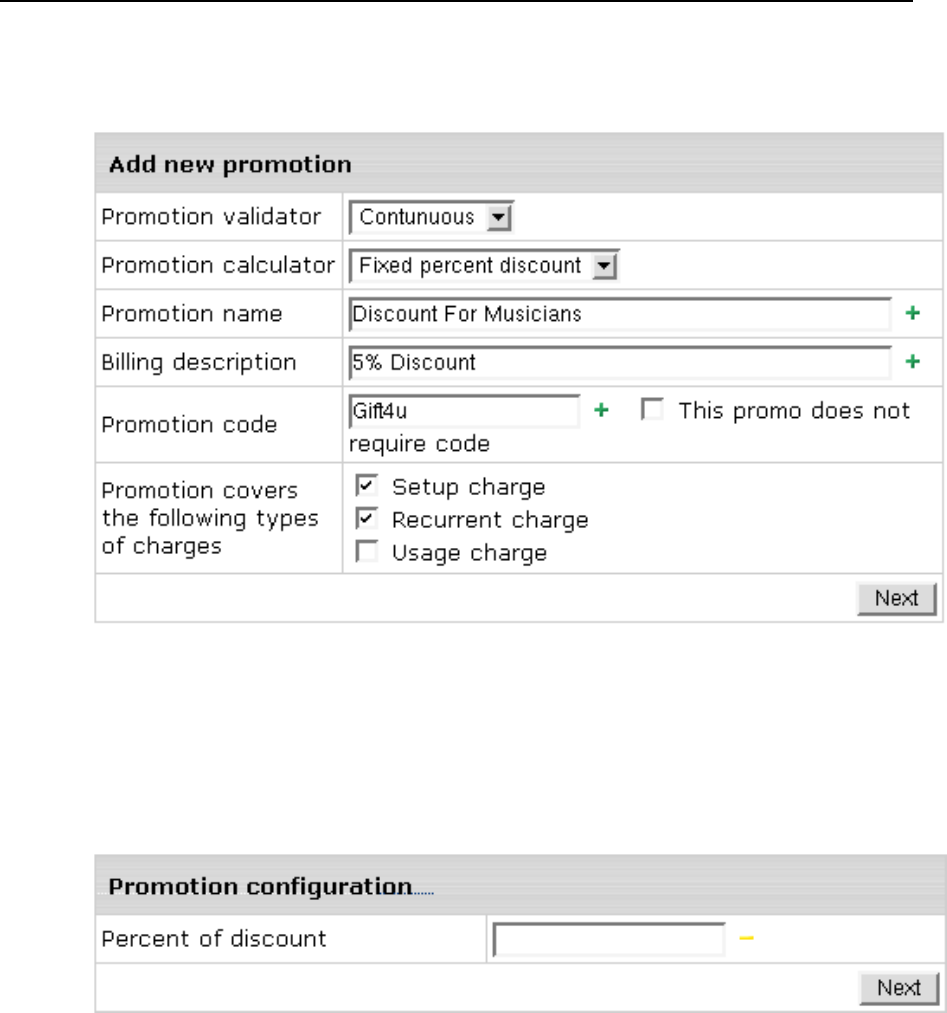Enable 'This promo does not require code'
The height and width of the screenshot is (1013, 947).
[x=653, y=411]
